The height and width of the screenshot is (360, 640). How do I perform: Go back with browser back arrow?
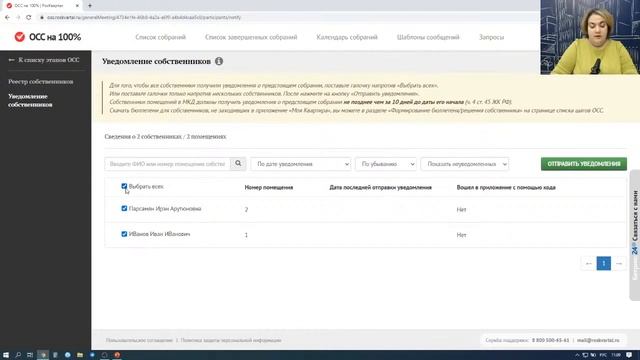coord(7,18)
